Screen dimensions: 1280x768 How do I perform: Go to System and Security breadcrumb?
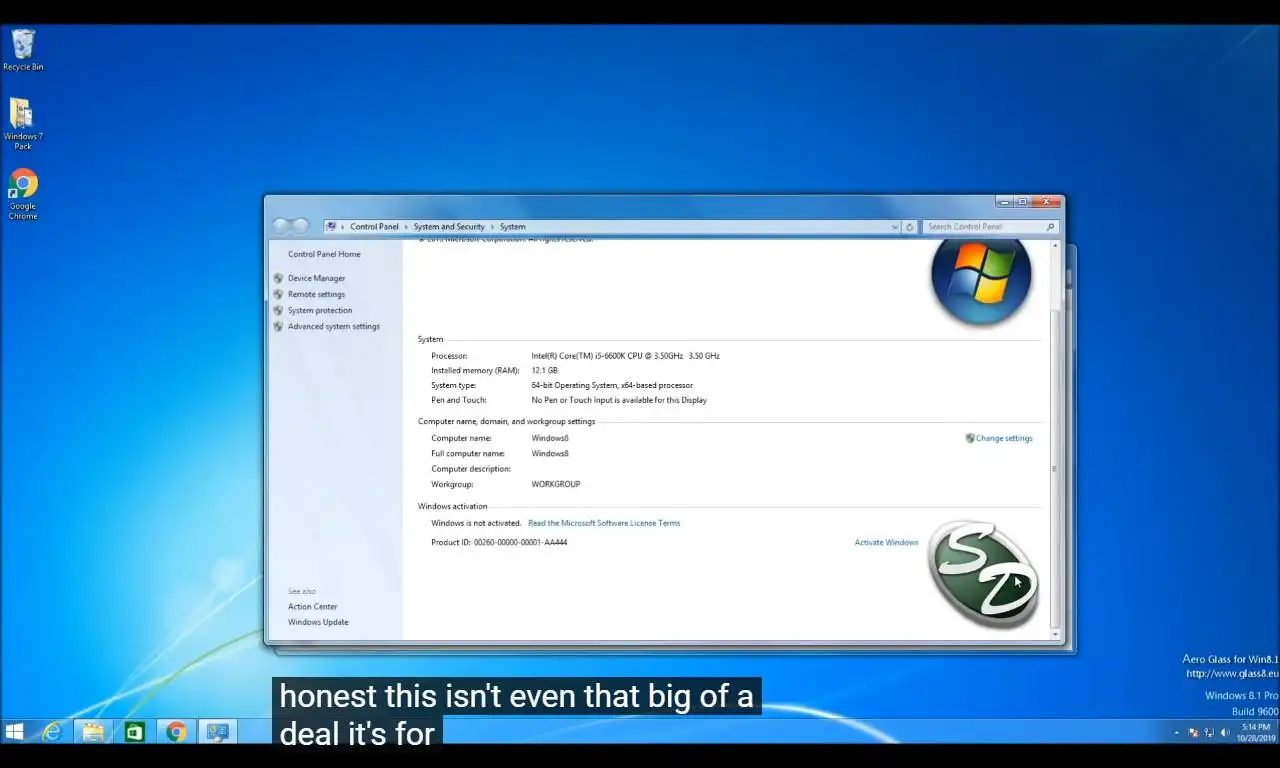coord(449,227)
